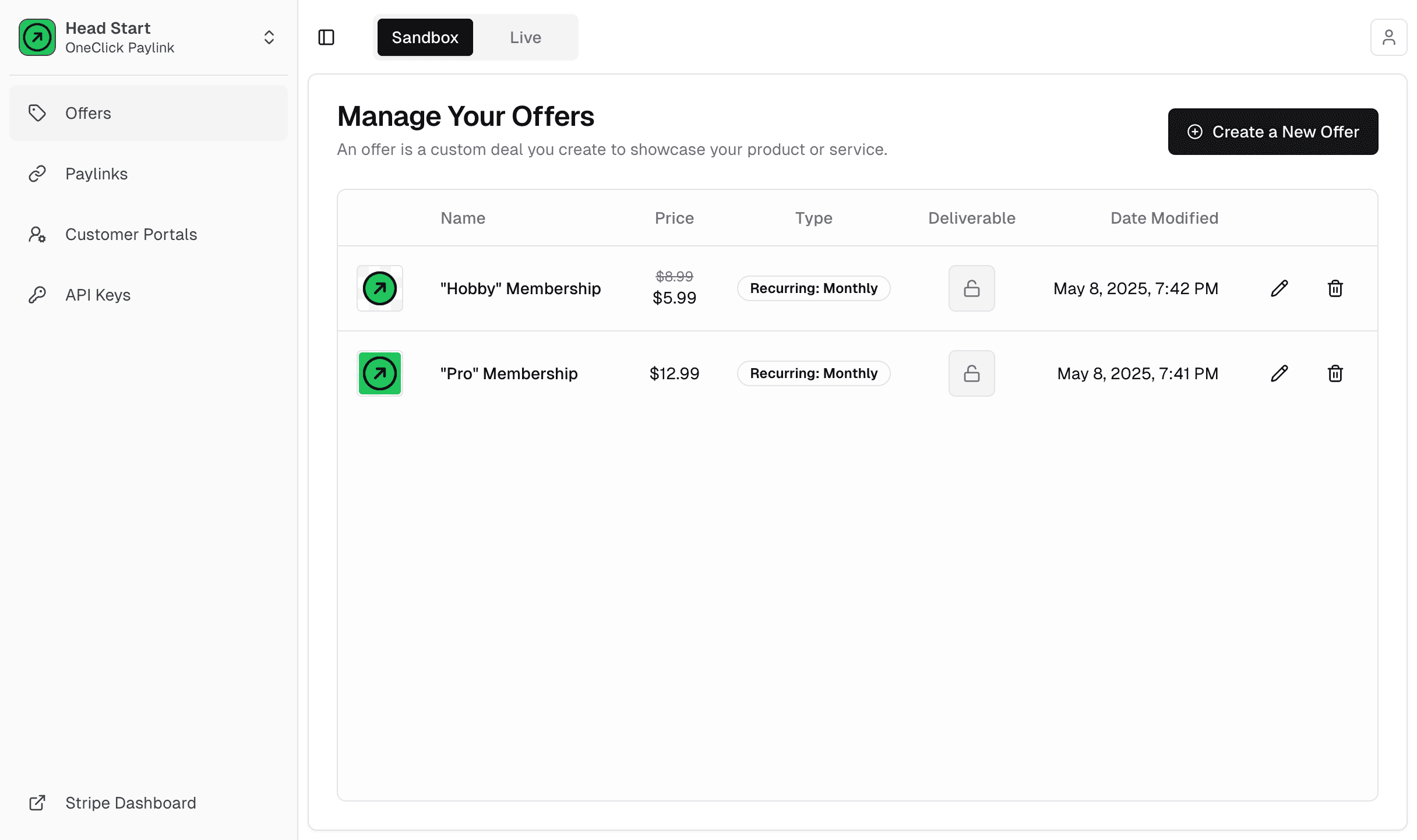Delete the "Hobby" Membership offer
1417x840 pixels.
(1335, 288)
